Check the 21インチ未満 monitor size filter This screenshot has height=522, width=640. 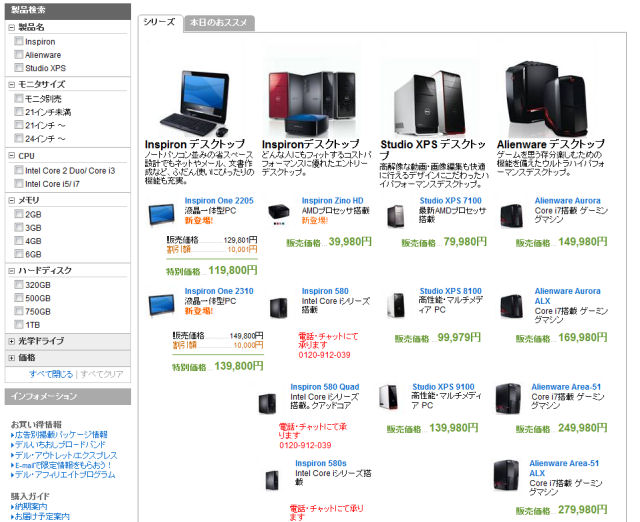click(18, 111)
